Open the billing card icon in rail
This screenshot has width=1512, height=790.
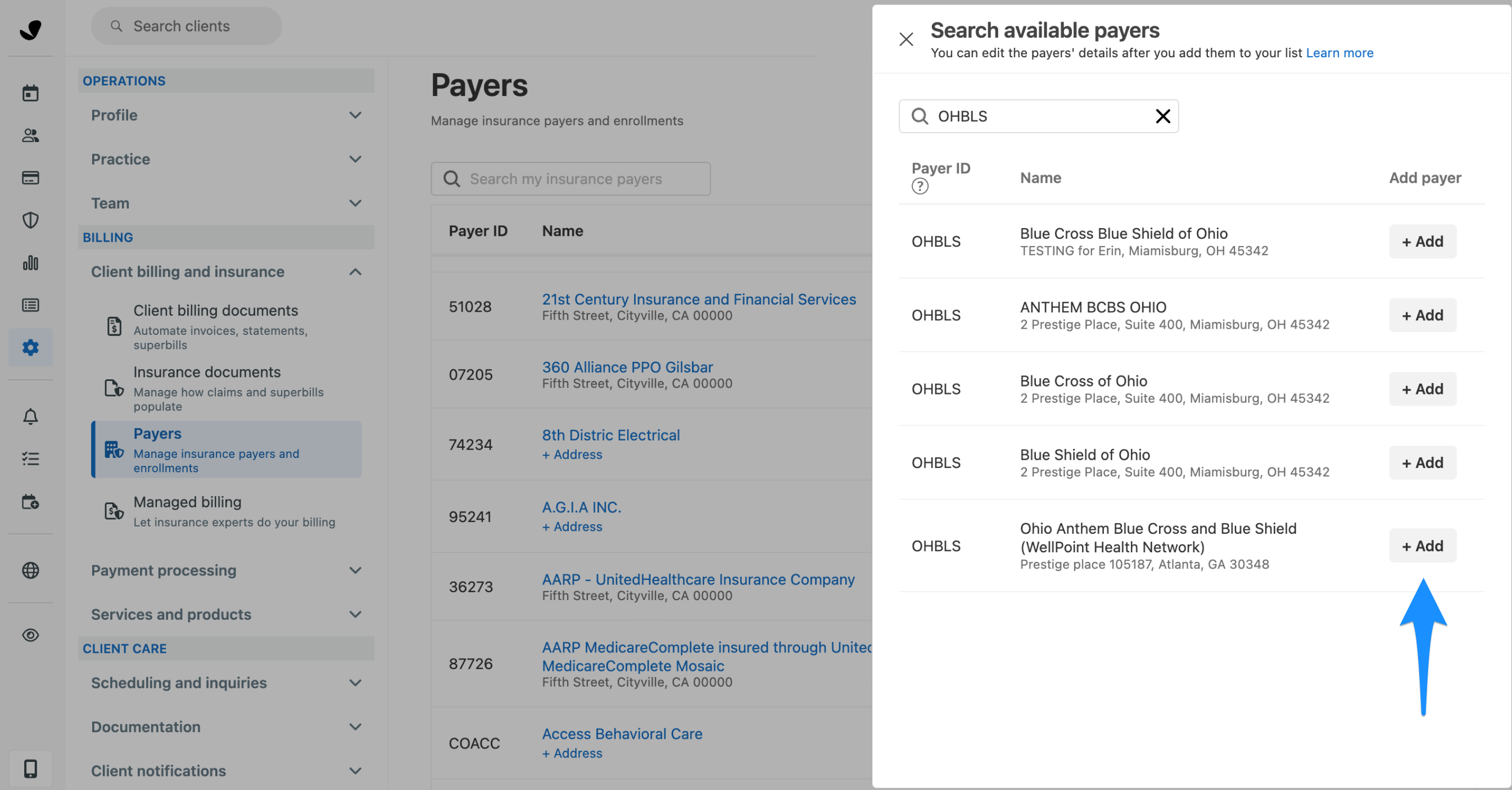coord(30,178)
